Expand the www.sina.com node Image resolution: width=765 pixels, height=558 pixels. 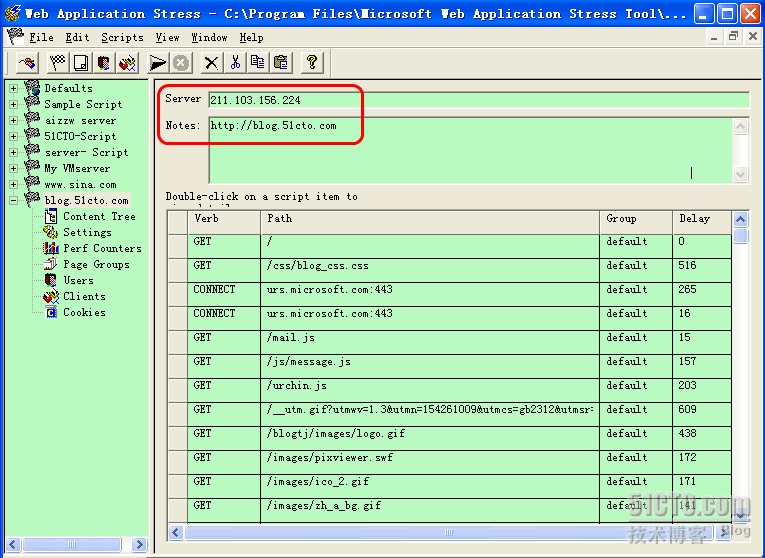[x=13, y=184]
